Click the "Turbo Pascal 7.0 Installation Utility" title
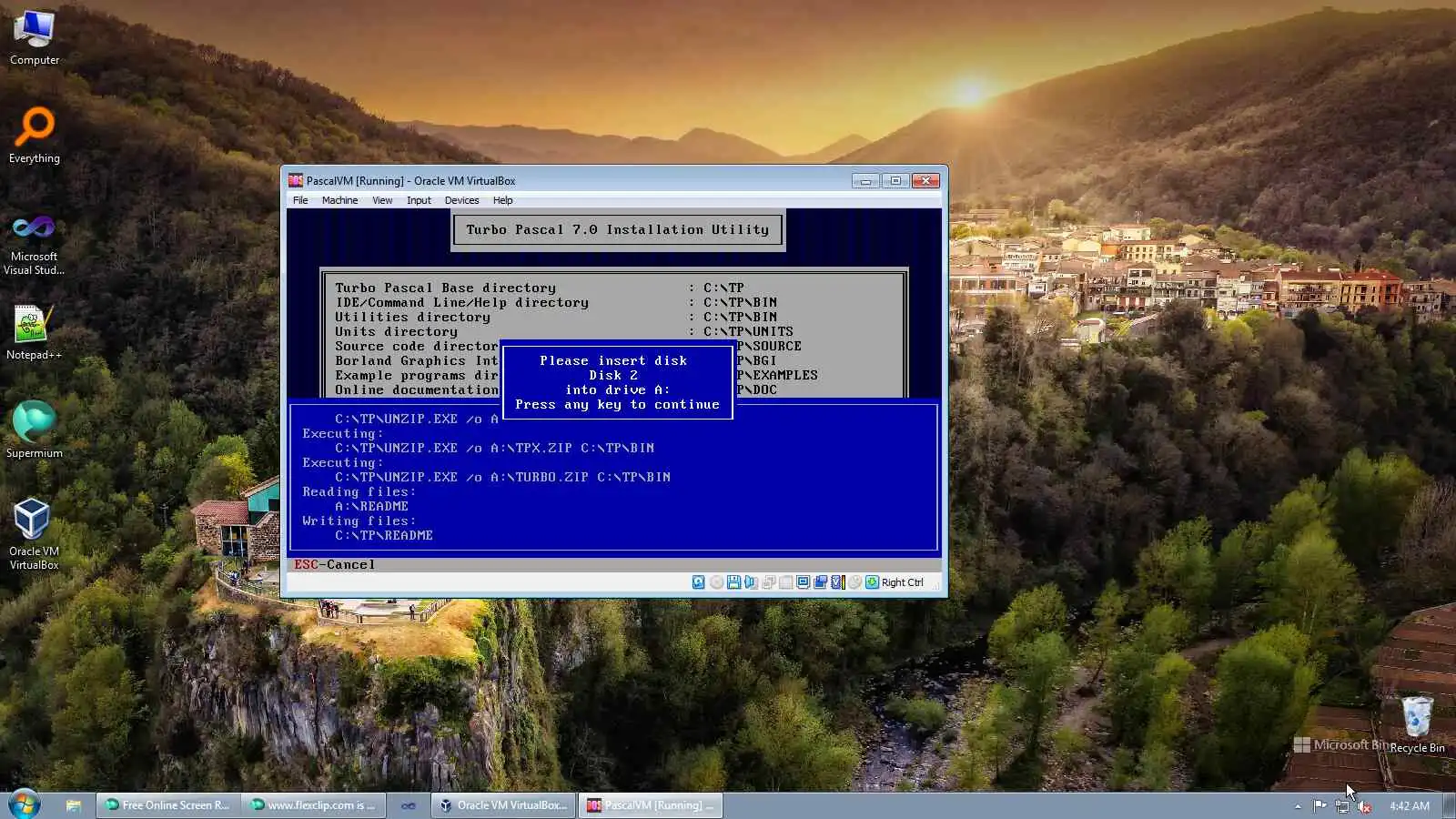Viewport: 1456px width, 819px height. point(618,229)
